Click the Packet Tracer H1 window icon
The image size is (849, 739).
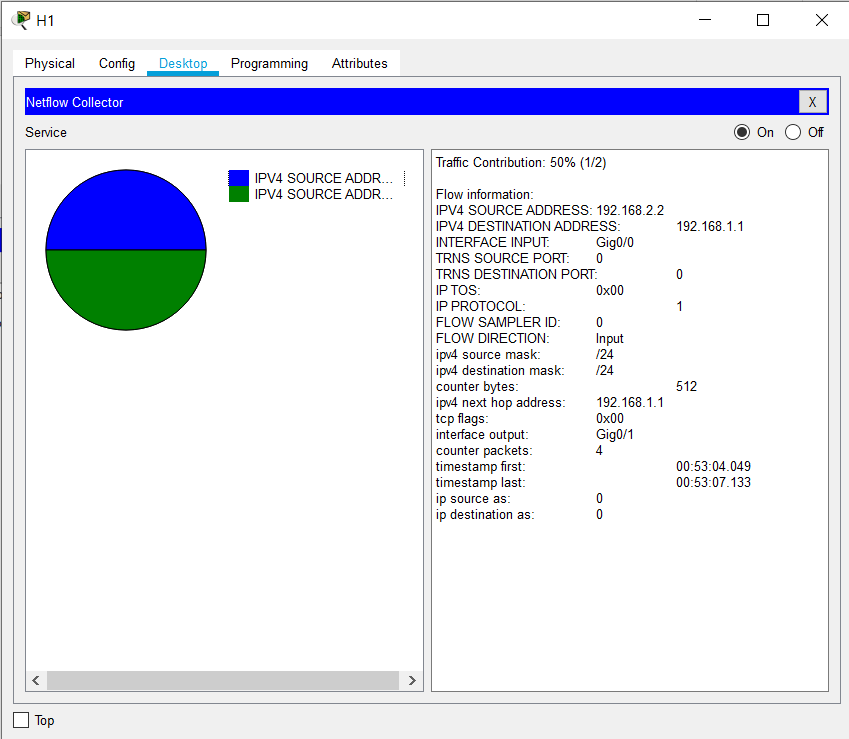[x=20, y=20]
